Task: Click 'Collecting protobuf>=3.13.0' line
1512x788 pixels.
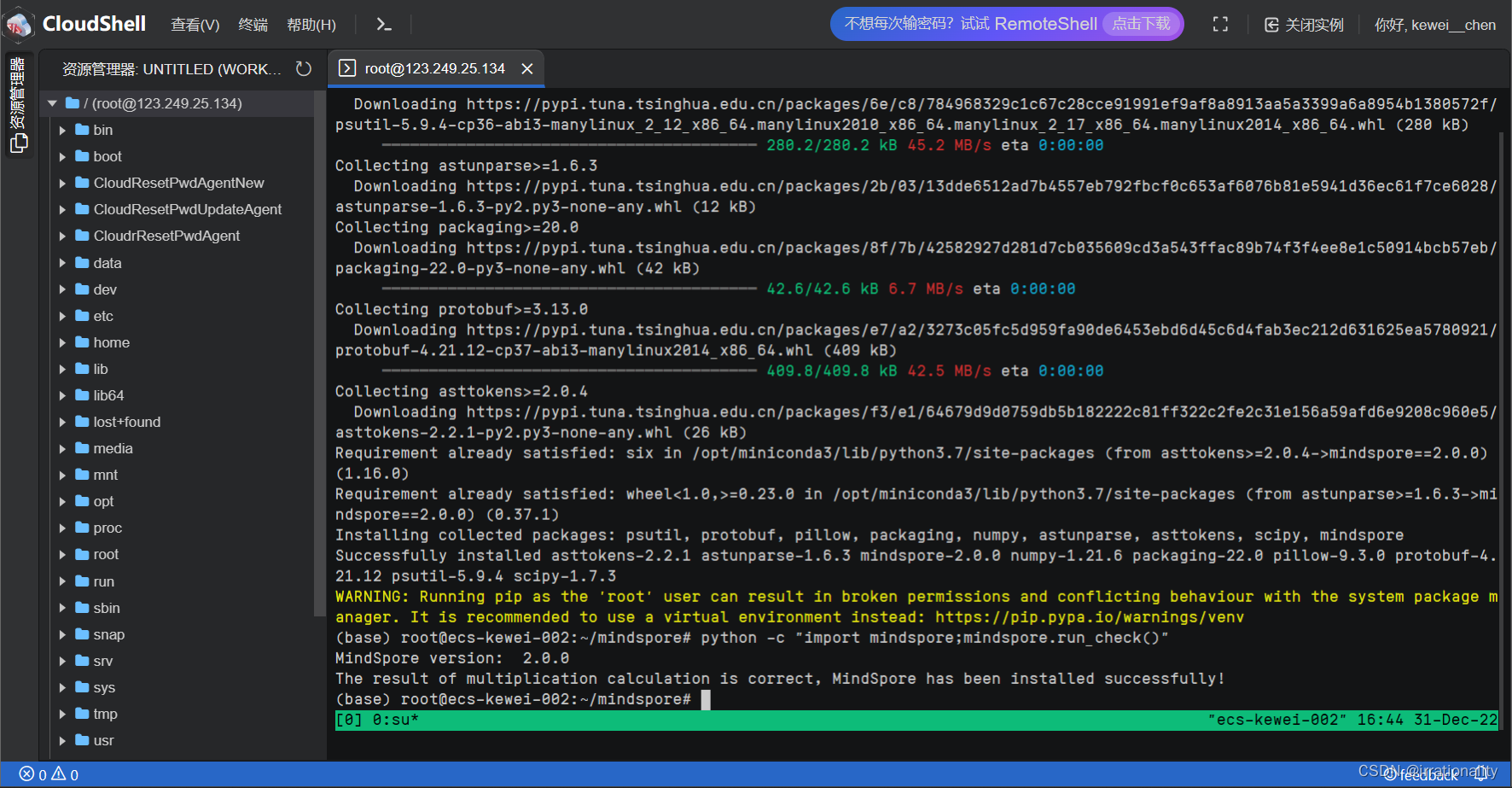Action: coord(462,309)
